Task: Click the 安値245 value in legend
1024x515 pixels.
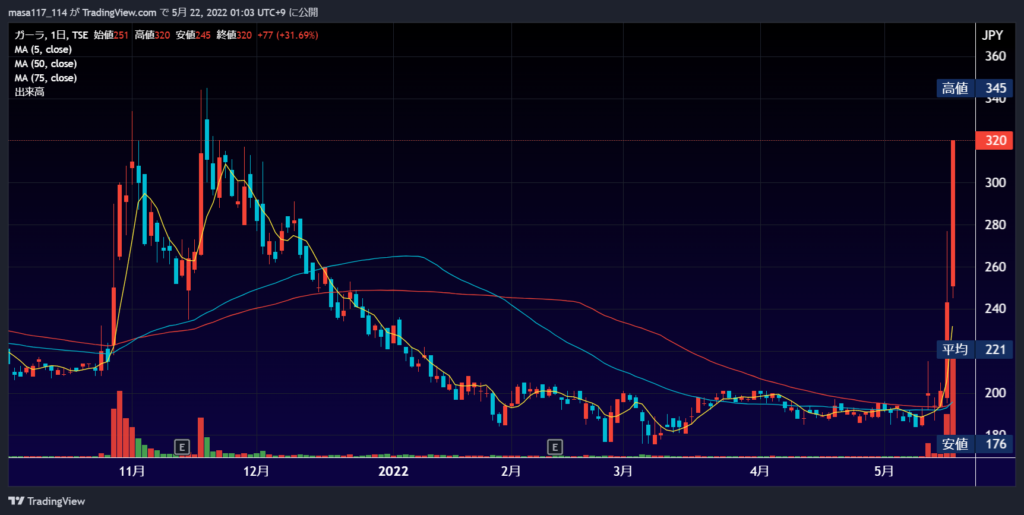Action: [193, 35]
